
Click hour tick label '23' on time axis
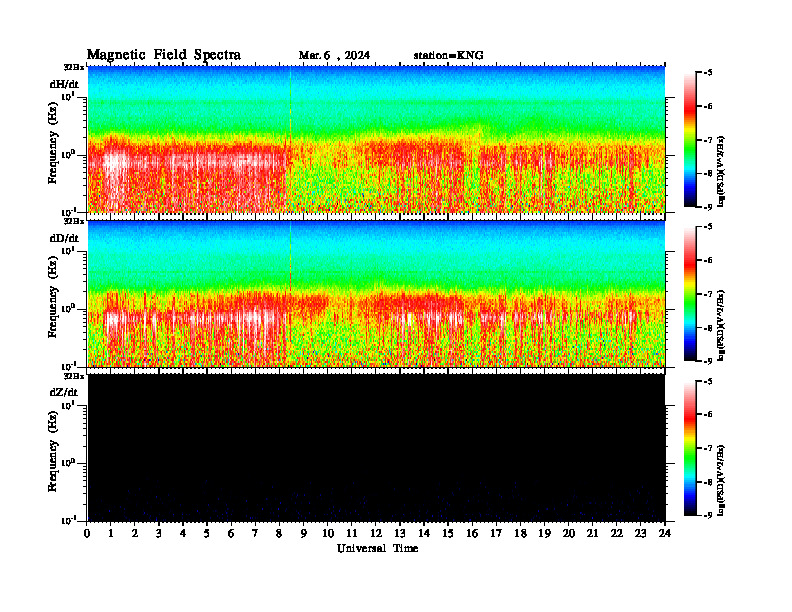tap(640, 533)
